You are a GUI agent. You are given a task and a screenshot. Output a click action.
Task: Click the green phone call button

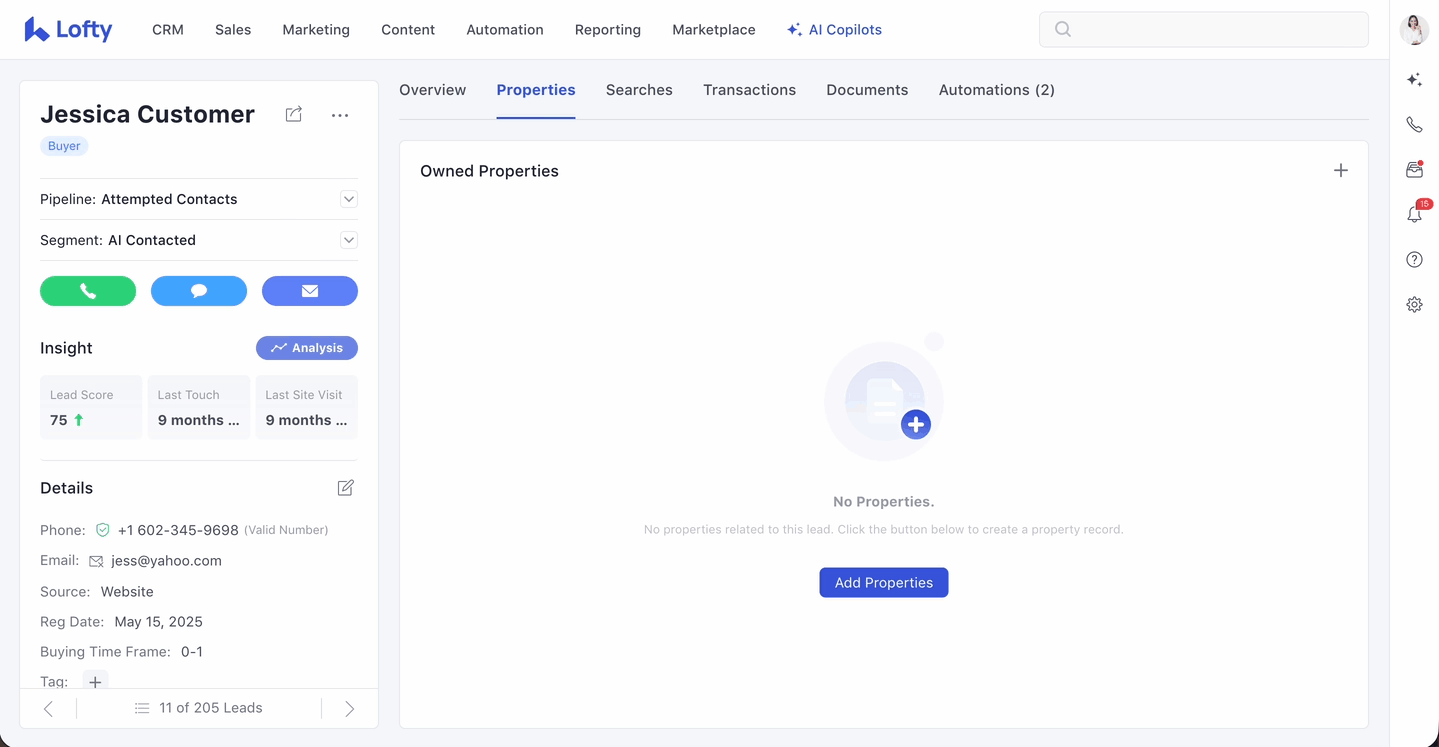click(x=88, y=291)
